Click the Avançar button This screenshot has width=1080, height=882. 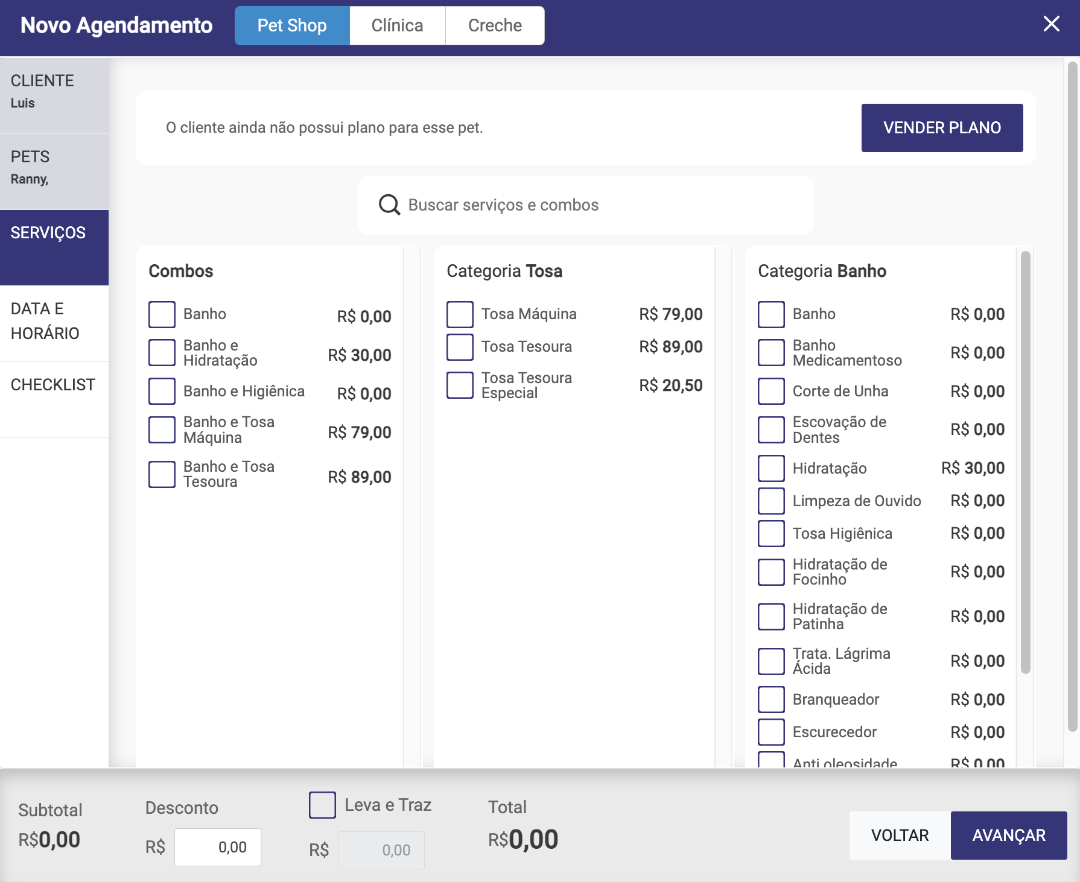pos(1008,835)
